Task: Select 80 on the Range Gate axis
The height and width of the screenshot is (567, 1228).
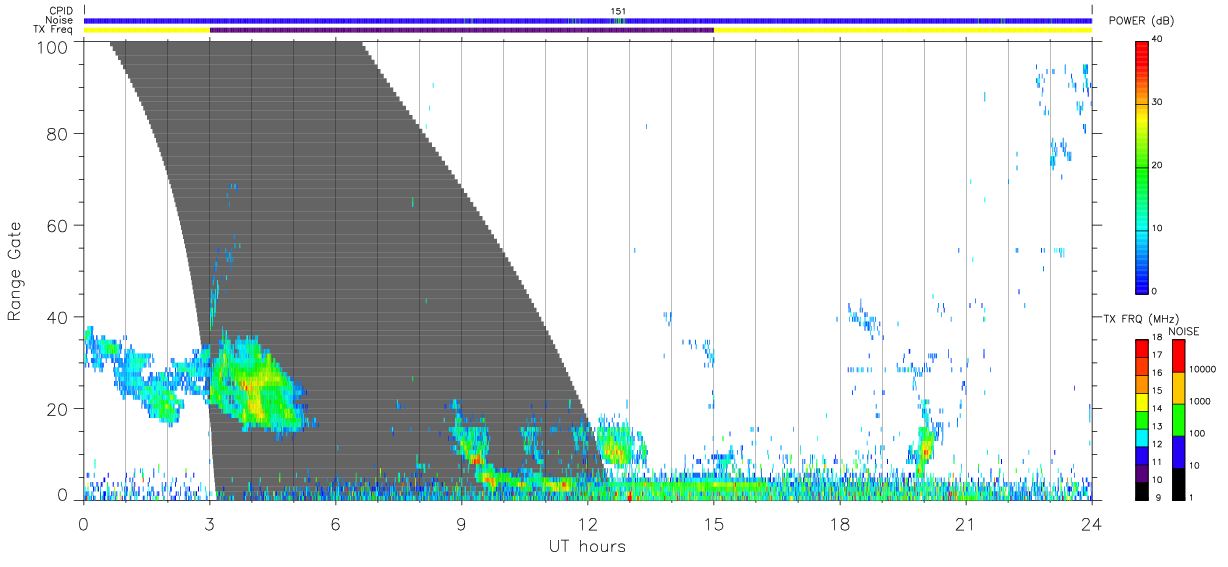Action: 58,133
